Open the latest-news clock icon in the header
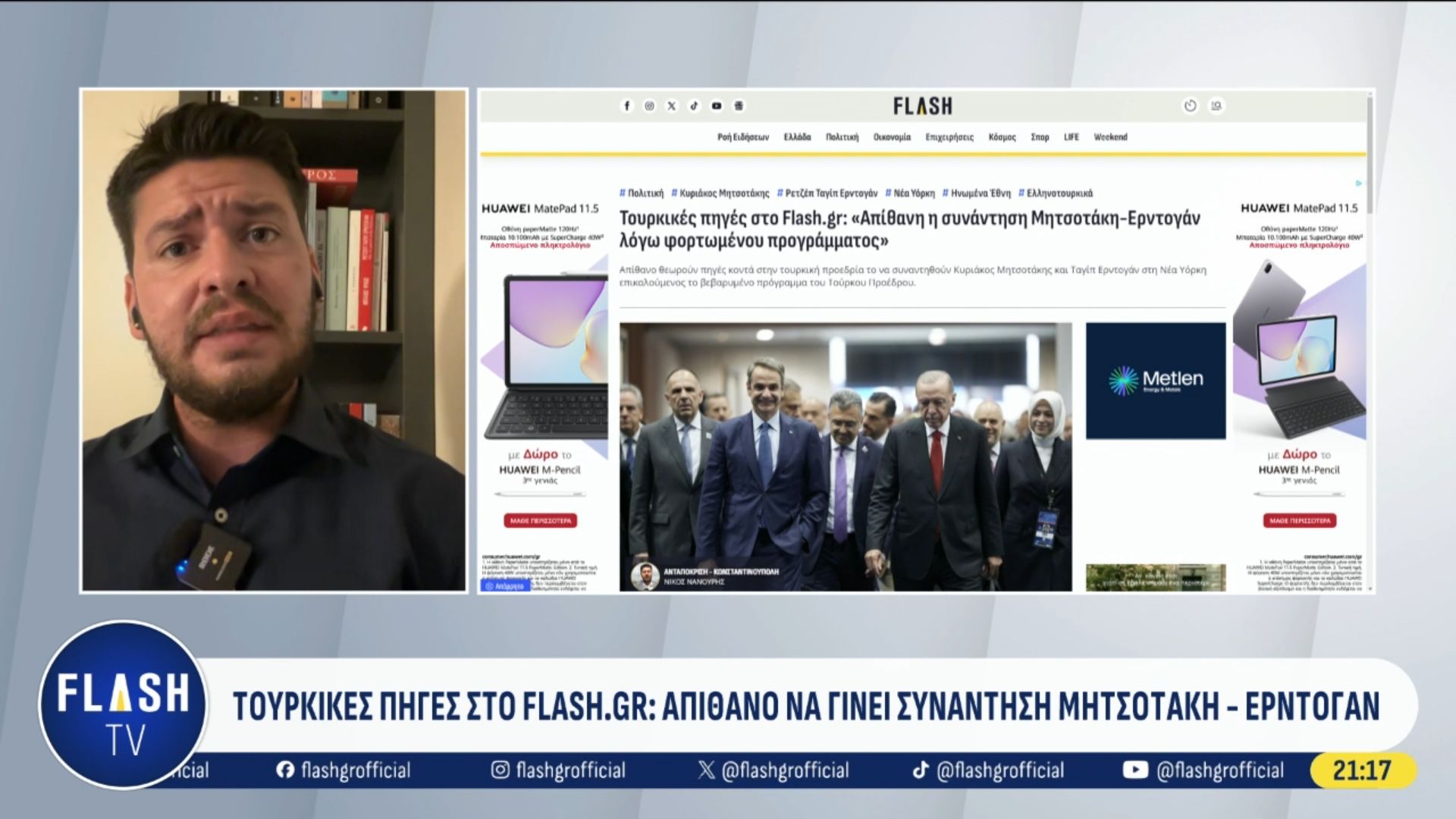 (1191, 106)
